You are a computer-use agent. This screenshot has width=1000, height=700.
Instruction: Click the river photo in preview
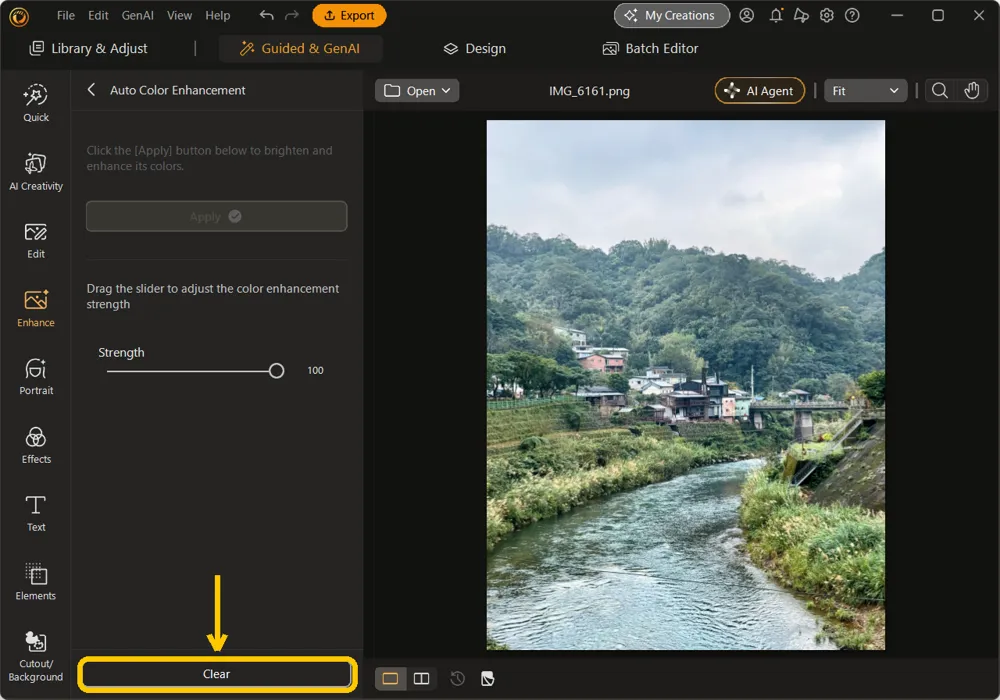tap(686, 385)
